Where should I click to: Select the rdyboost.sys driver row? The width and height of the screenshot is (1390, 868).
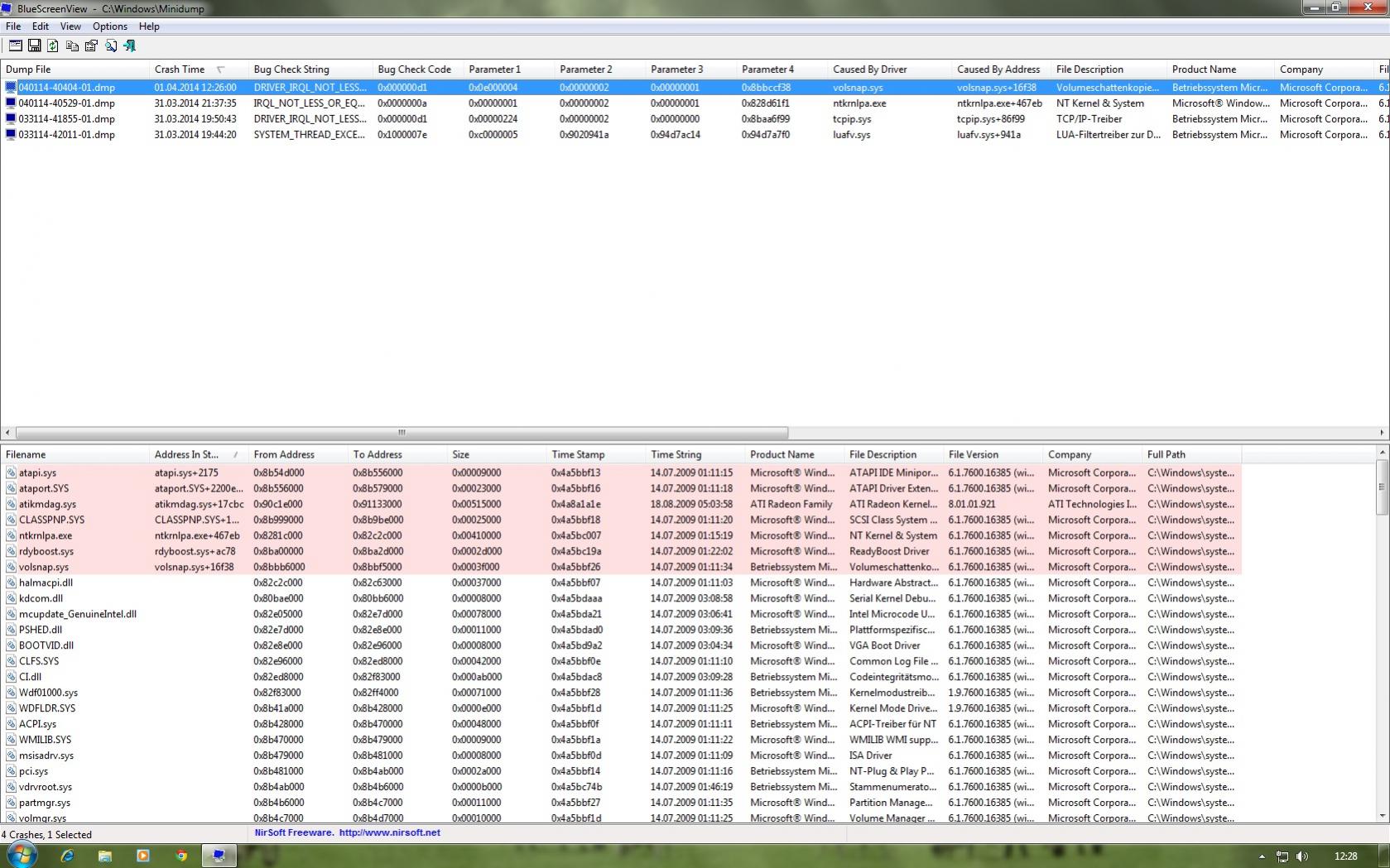click(621, 552)
